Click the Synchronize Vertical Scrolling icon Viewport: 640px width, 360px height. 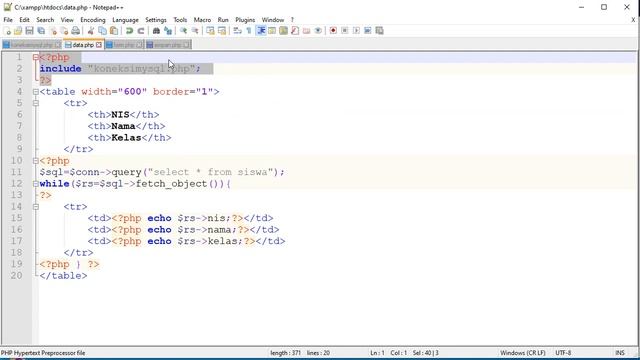[210, 31]
